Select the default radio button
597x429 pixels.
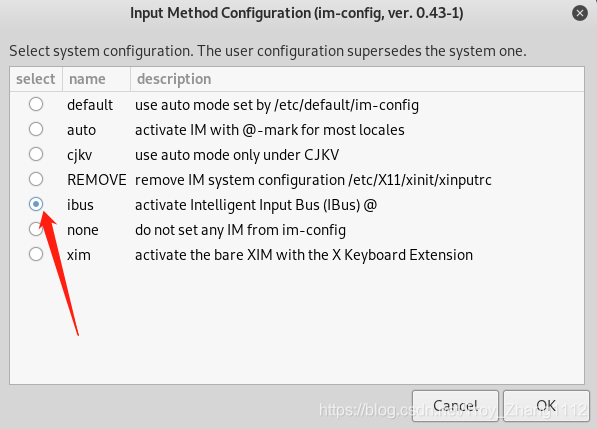[36, 104]
